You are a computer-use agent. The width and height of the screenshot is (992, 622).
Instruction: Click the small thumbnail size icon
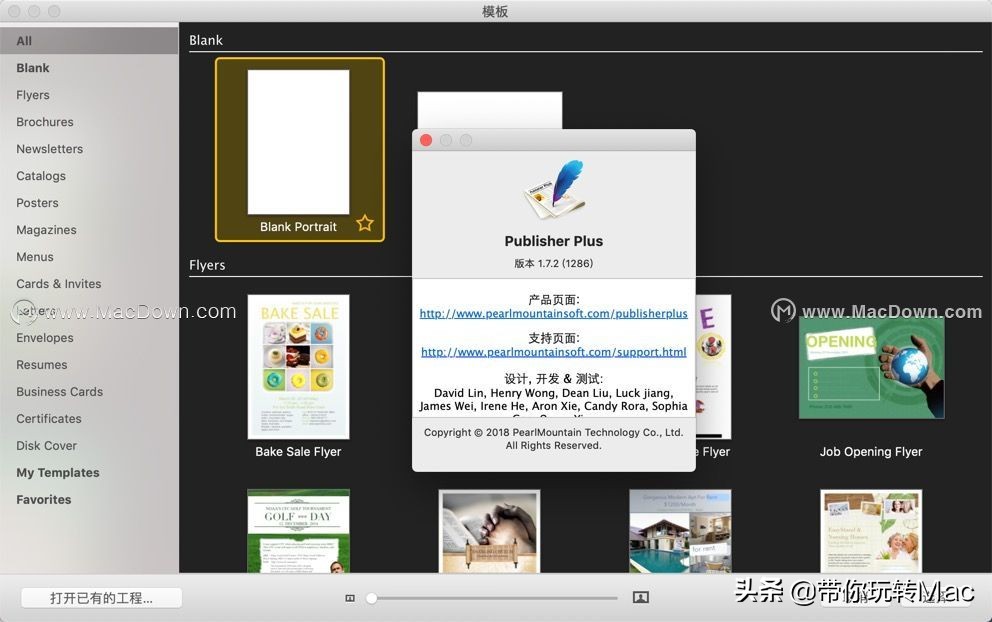350,597
